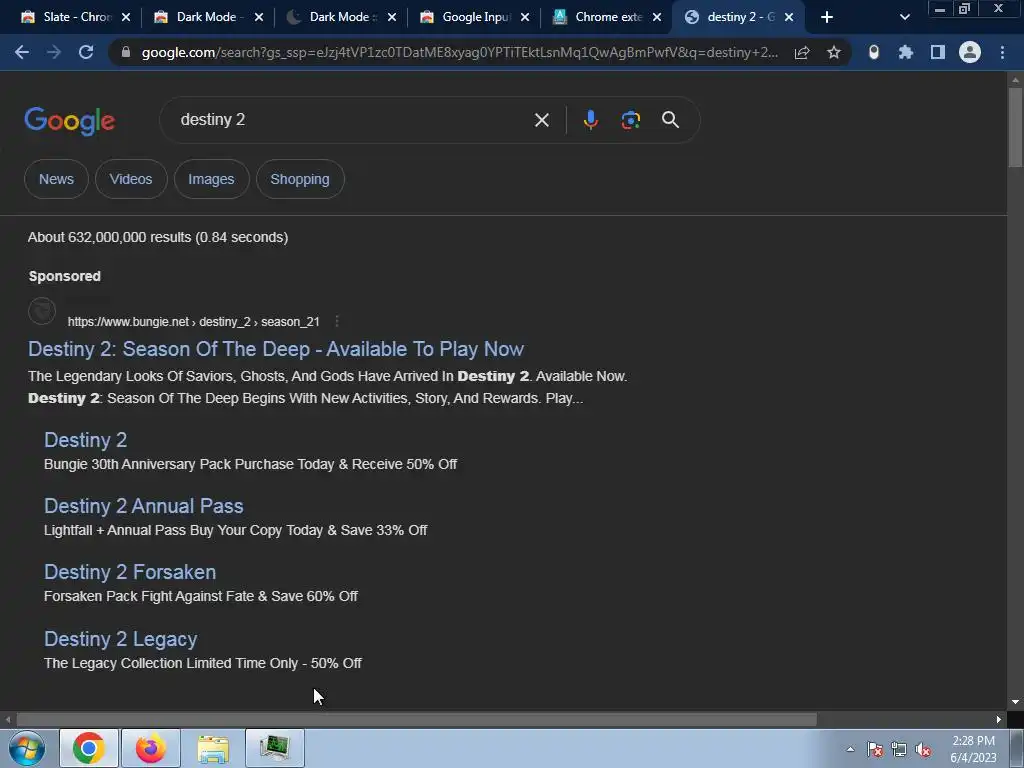Click the address bar URL

460,52
